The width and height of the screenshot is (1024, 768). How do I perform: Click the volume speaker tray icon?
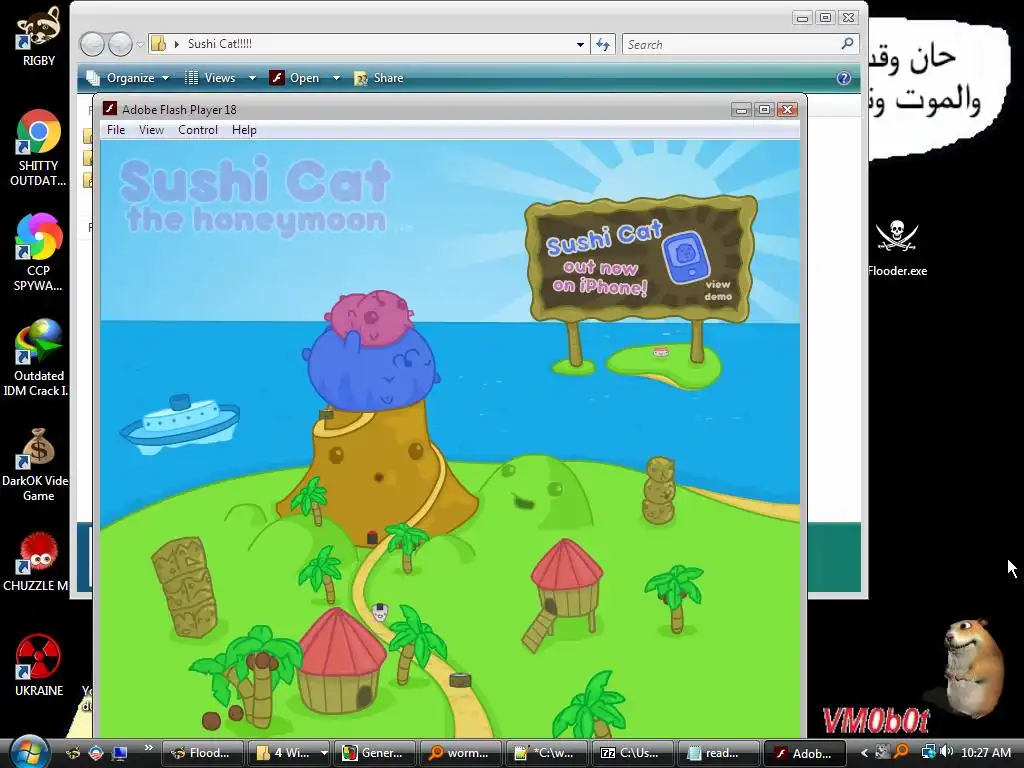(x=946, y=752)
